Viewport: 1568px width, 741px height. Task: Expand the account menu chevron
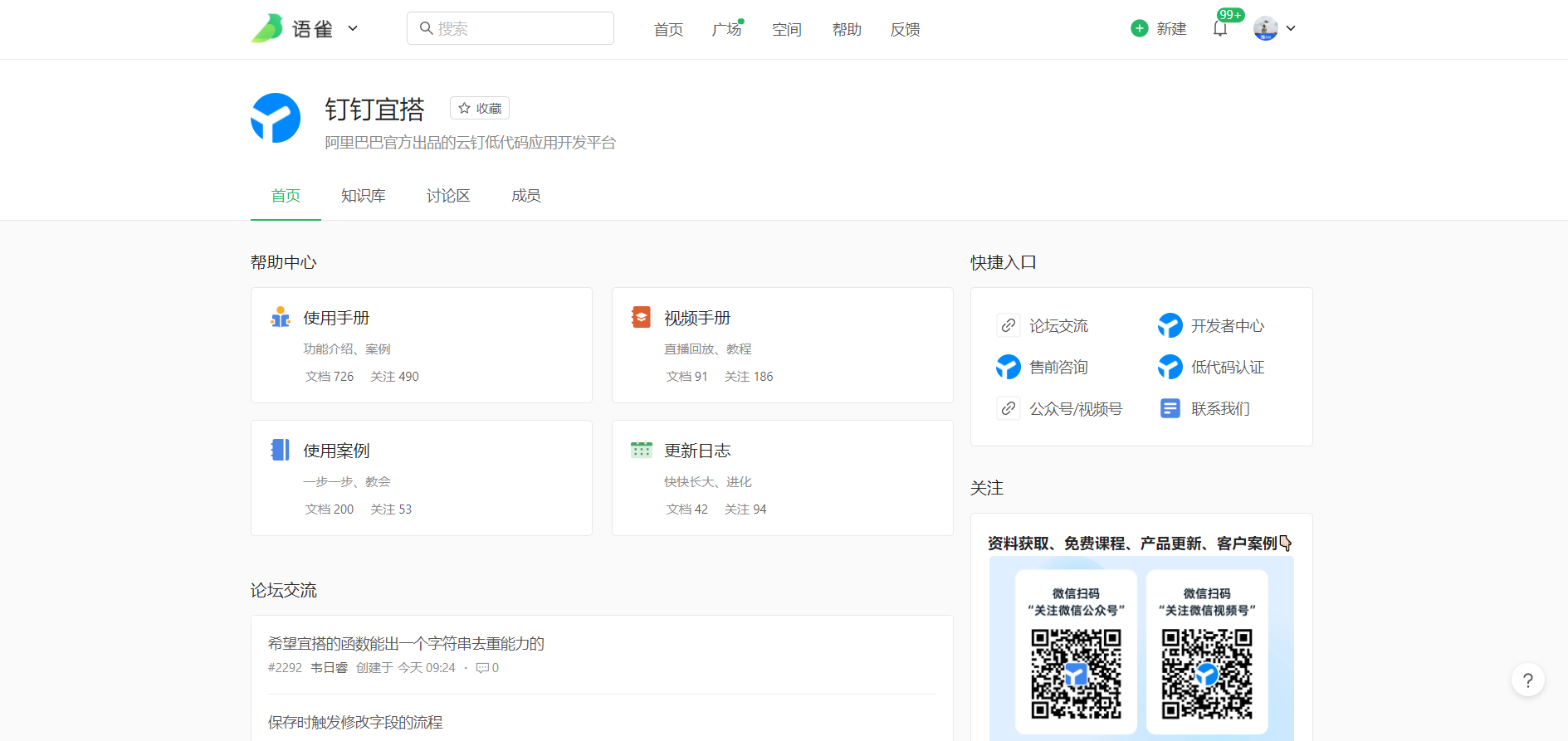click(x=1291, y=28)
